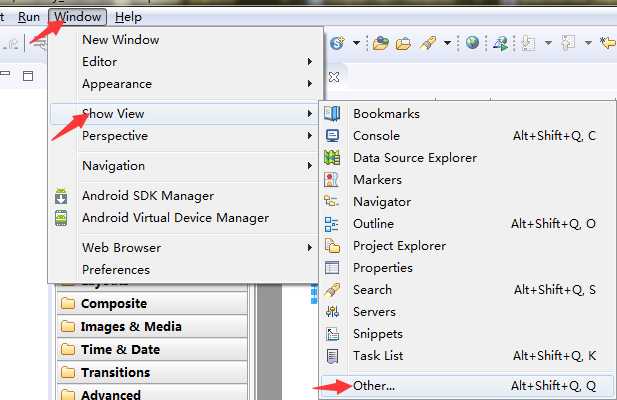
Task: Maximize the left panel view
Action: 28,76
